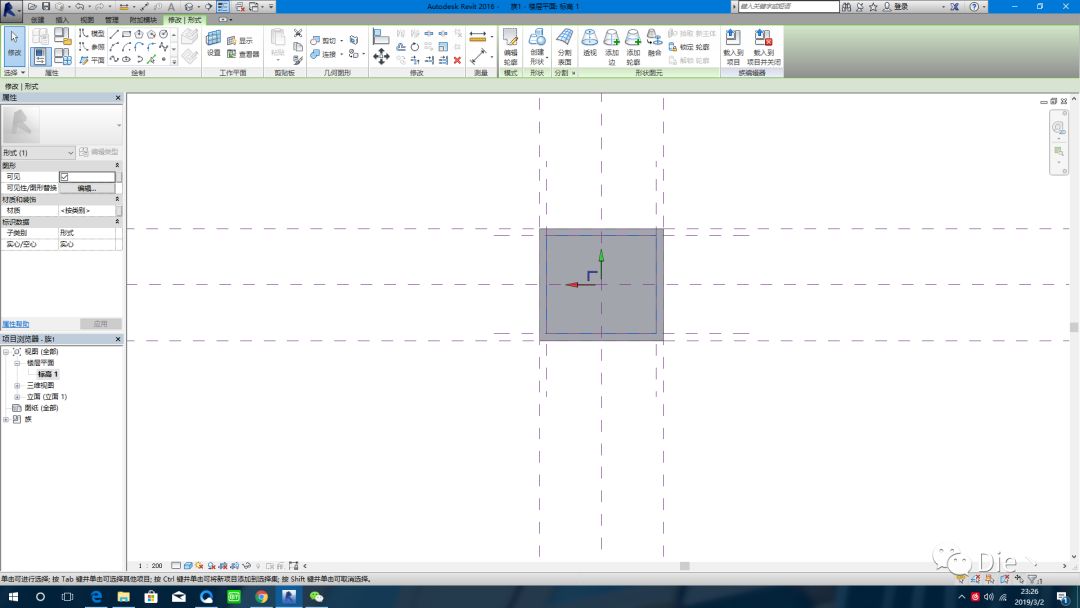
Task: Expand the 三维视图 tree node
Action: (17, 385)
